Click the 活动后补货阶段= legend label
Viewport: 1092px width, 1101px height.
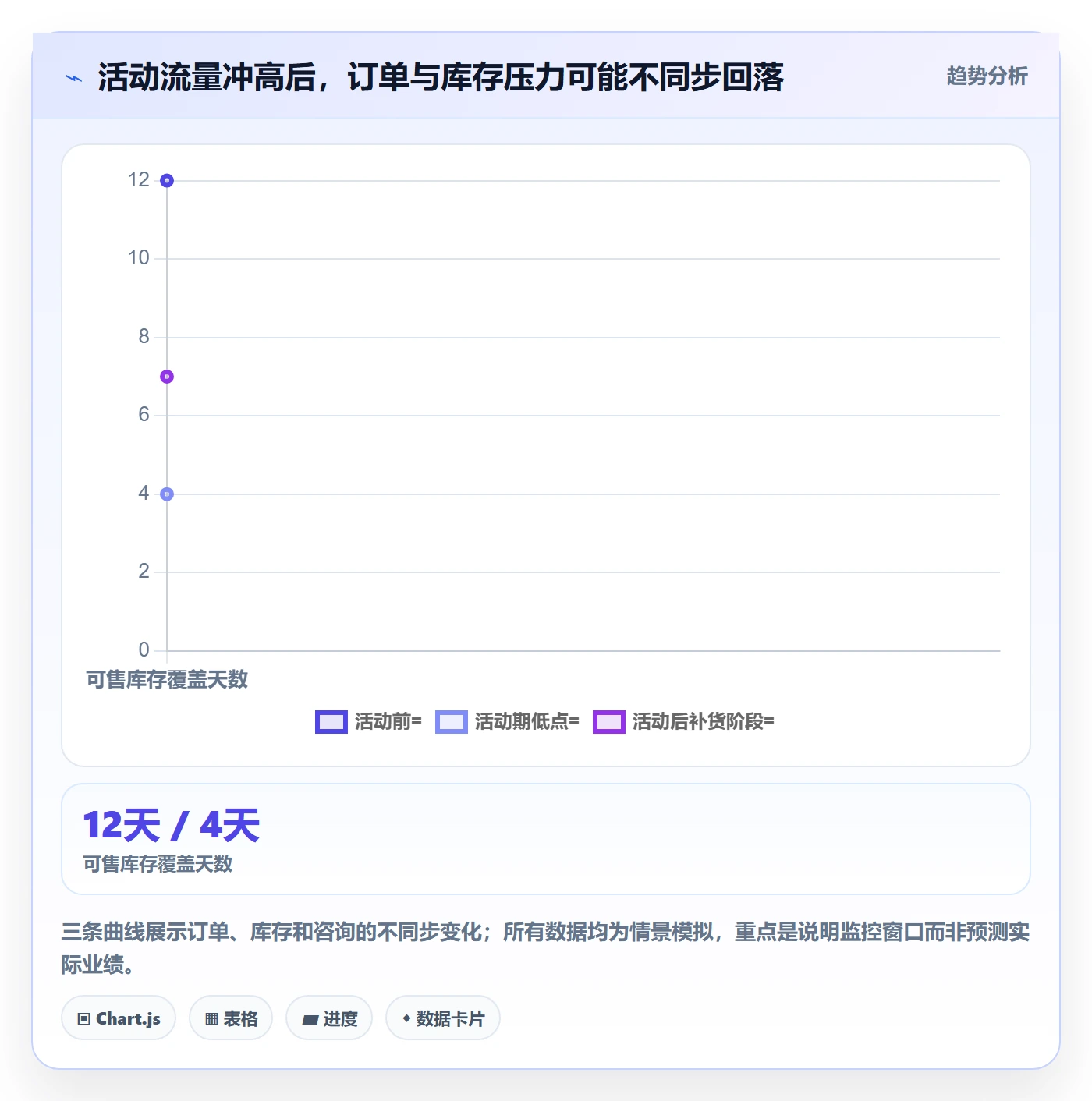704,722
